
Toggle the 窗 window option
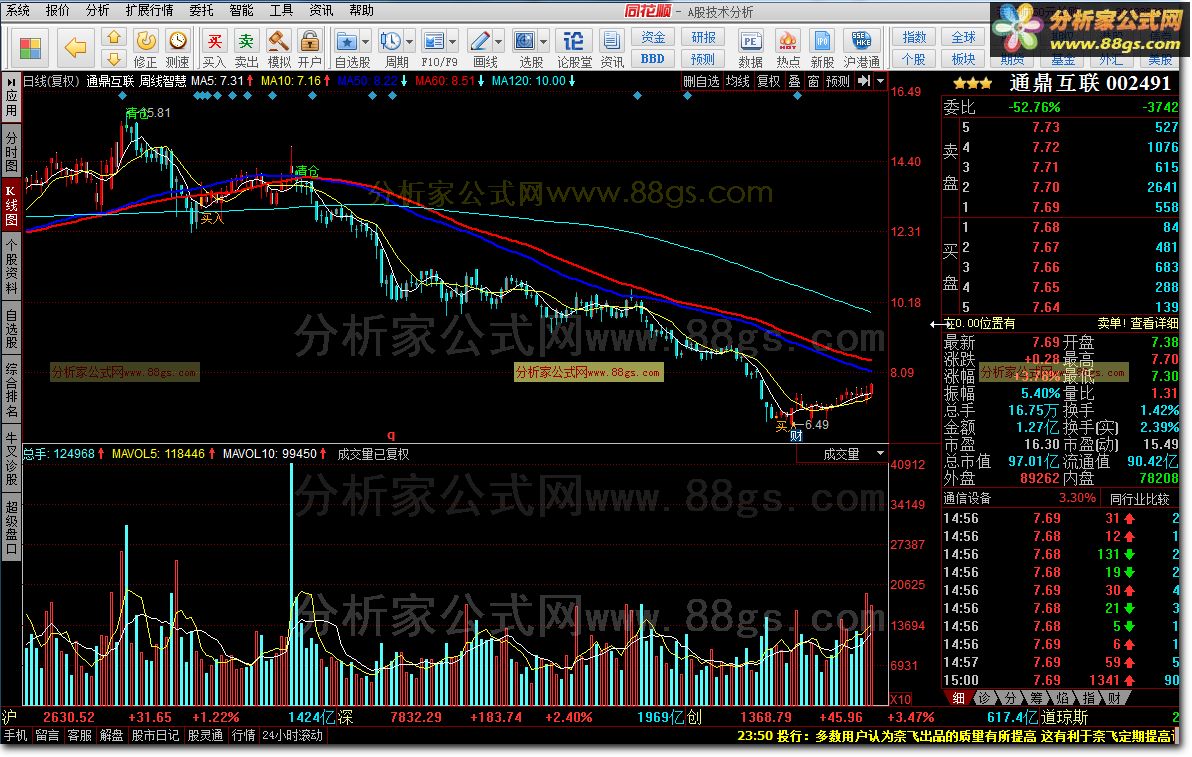pos(813,81)
